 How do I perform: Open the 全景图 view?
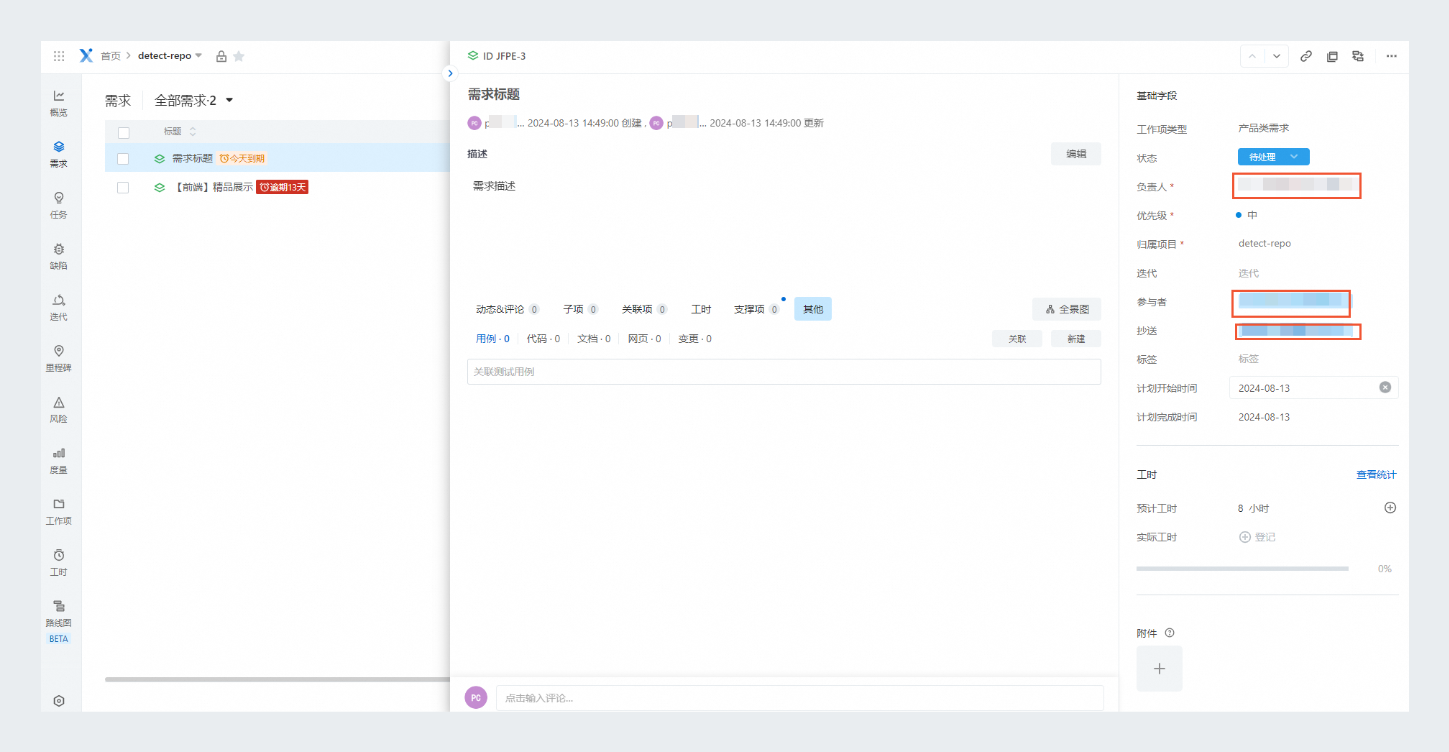pos(1067,309)
